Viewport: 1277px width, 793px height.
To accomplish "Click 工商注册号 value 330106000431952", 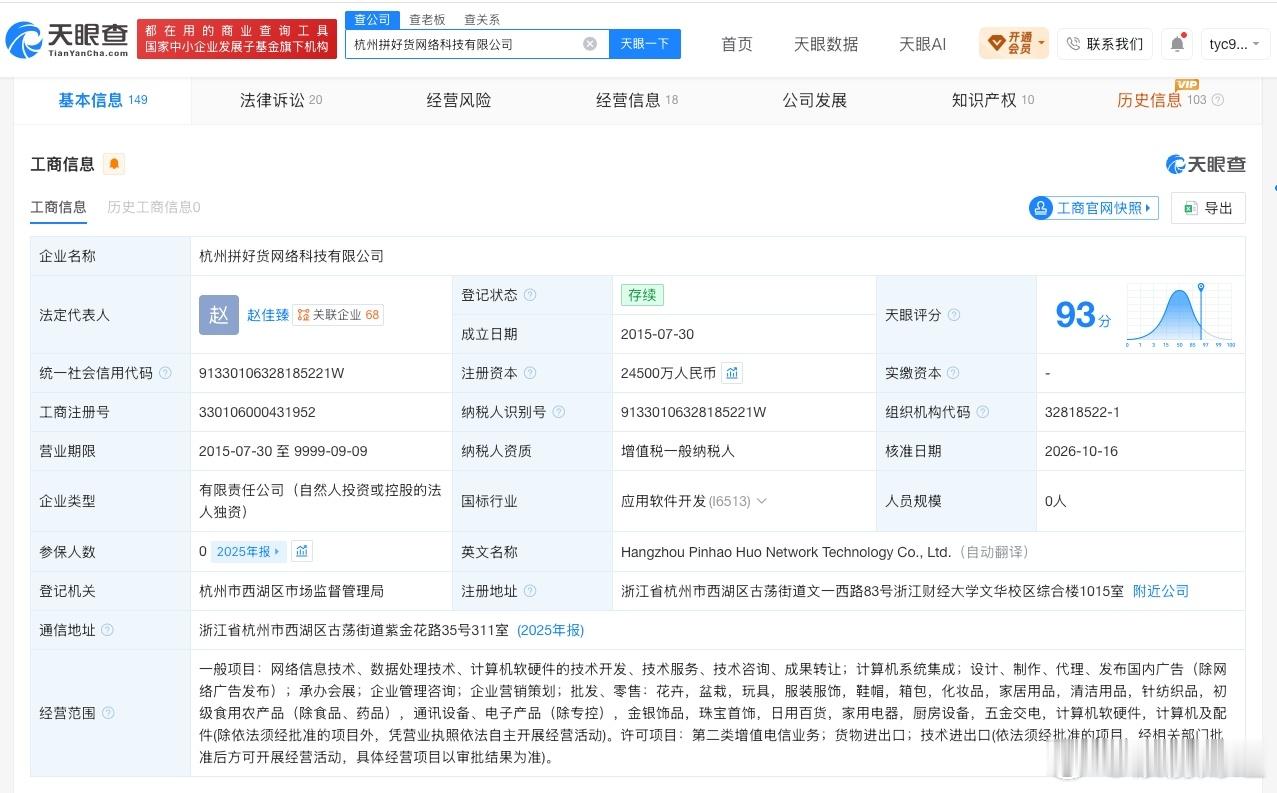I will tap(257, 412).
